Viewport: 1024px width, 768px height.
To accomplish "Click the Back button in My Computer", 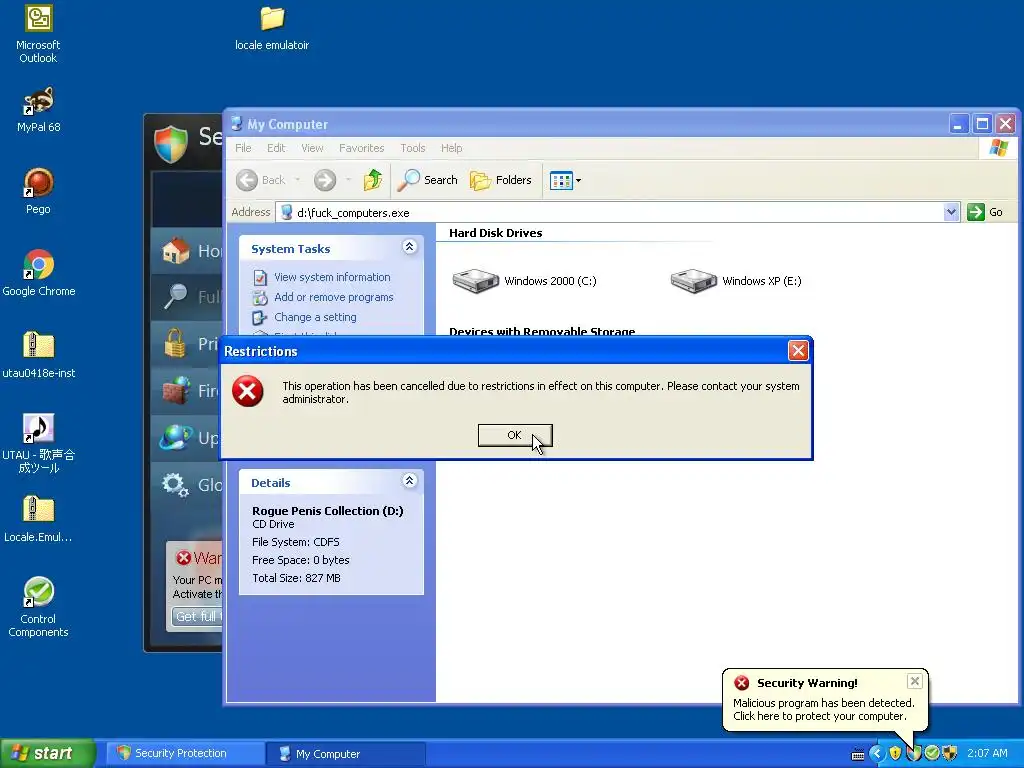I will point(261,180).
